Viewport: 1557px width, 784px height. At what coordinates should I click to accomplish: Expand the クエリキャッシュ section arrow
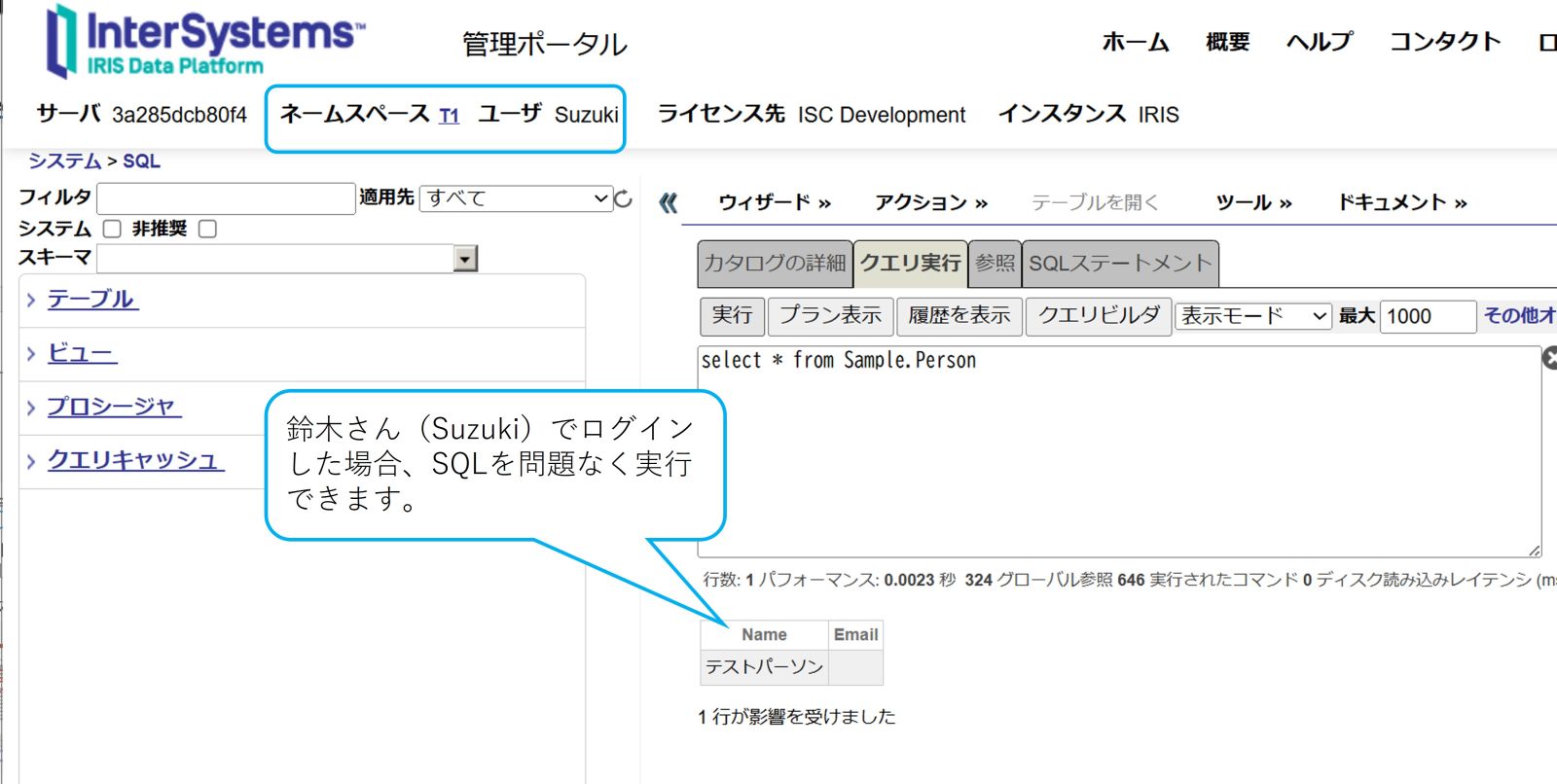(x=31, y=461)
